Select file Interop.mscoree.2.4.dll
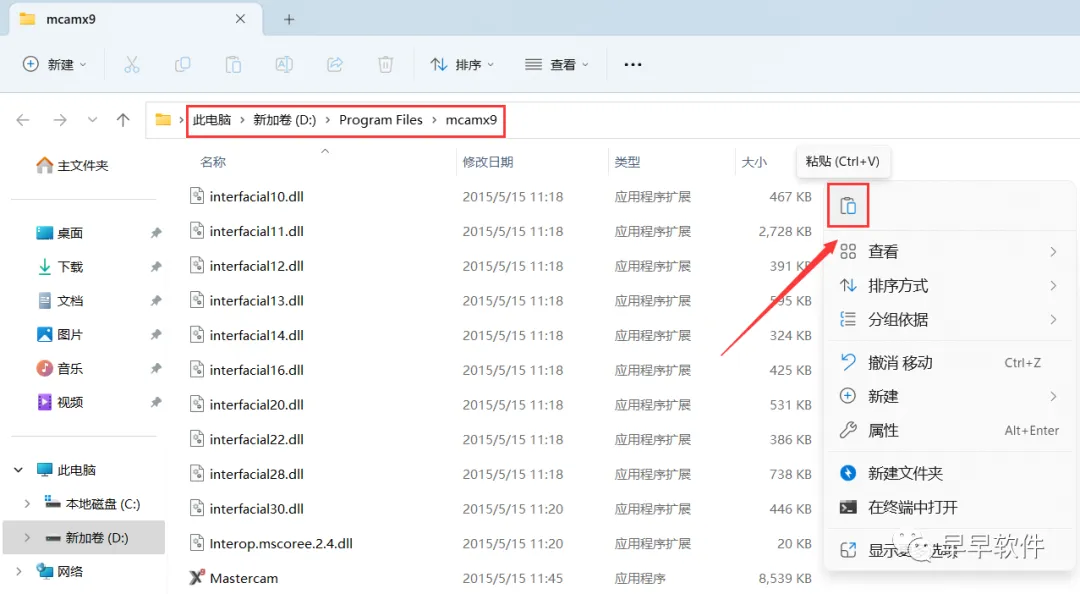 click(281, 544)
